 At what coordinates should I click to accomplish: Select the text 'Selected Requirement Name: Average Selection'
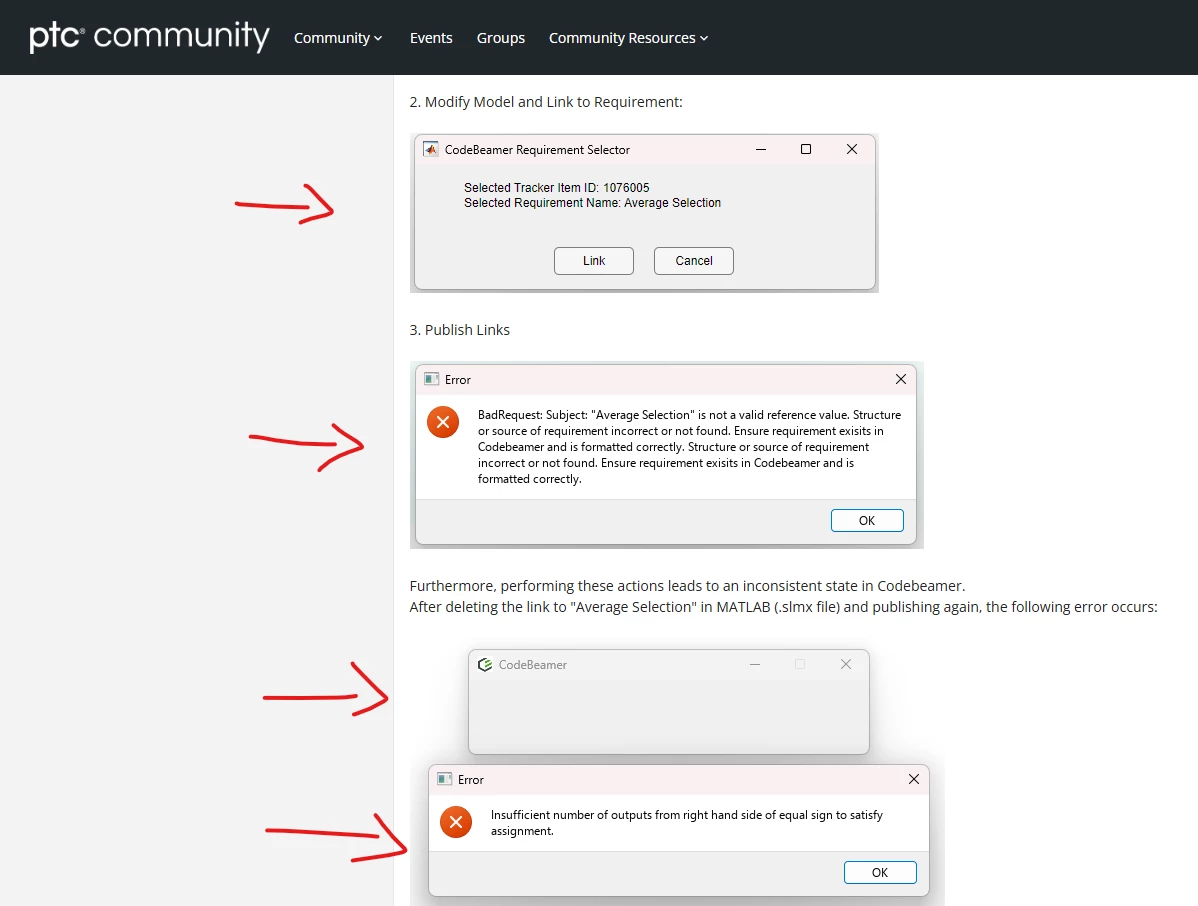[592, 202]
